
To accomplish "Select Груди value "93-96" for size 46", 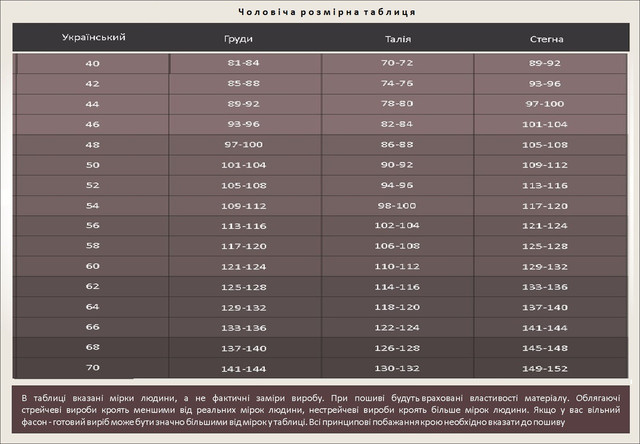I will click(x=244, y=124).
